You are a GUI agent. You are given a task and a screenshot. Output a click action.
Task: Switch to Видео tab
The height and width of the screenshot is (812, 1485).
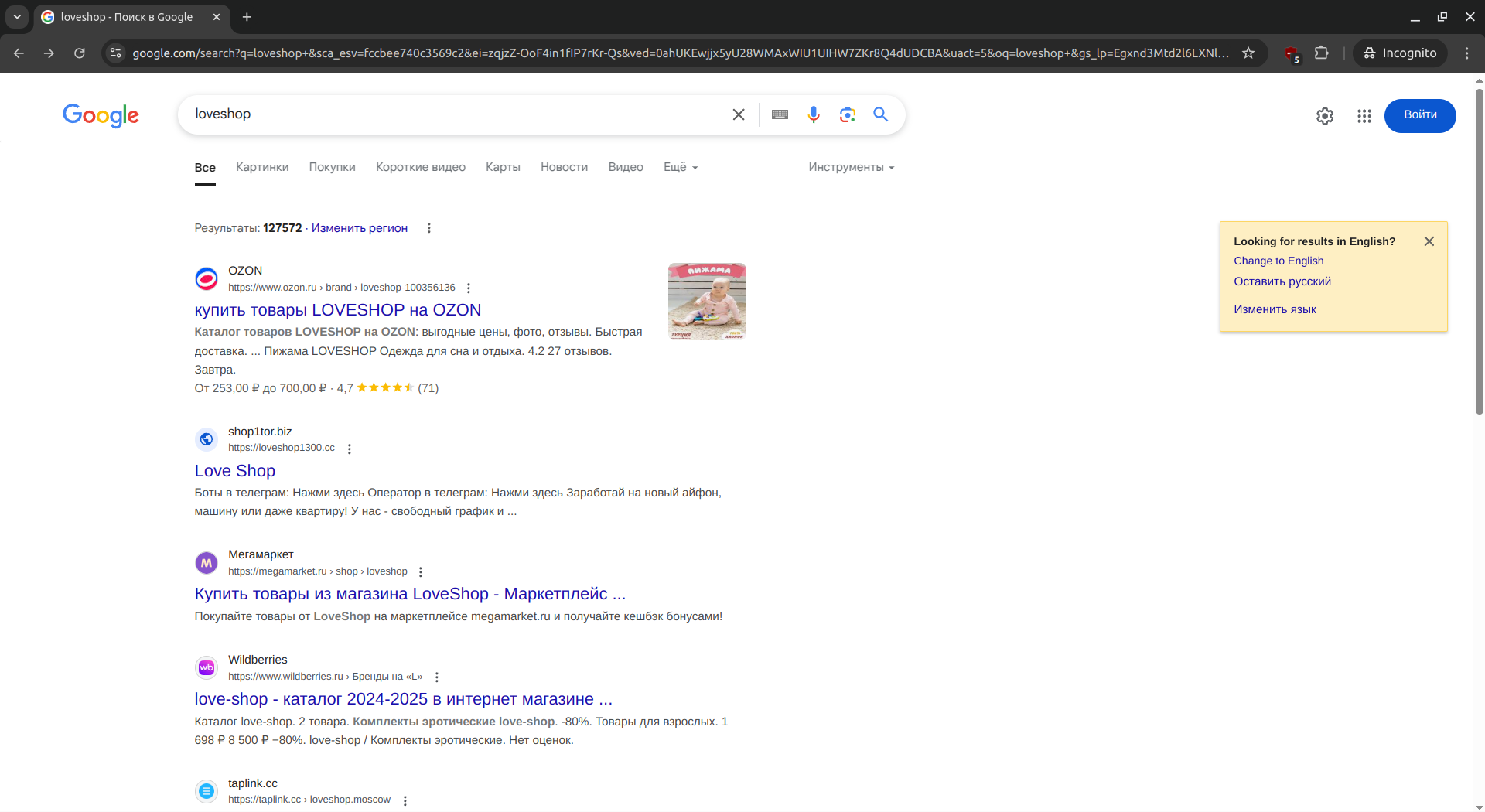(626, 167)
